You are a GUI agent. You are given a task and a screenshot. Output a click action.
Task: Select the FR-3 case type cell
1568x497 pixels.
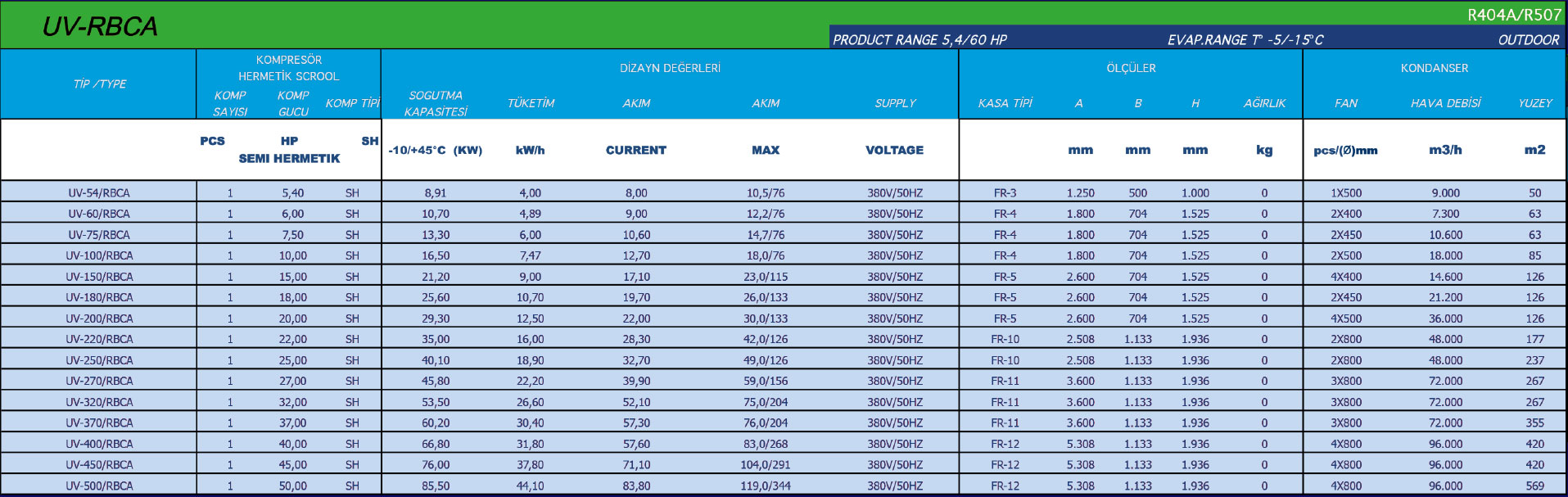tap(1005, 193)
